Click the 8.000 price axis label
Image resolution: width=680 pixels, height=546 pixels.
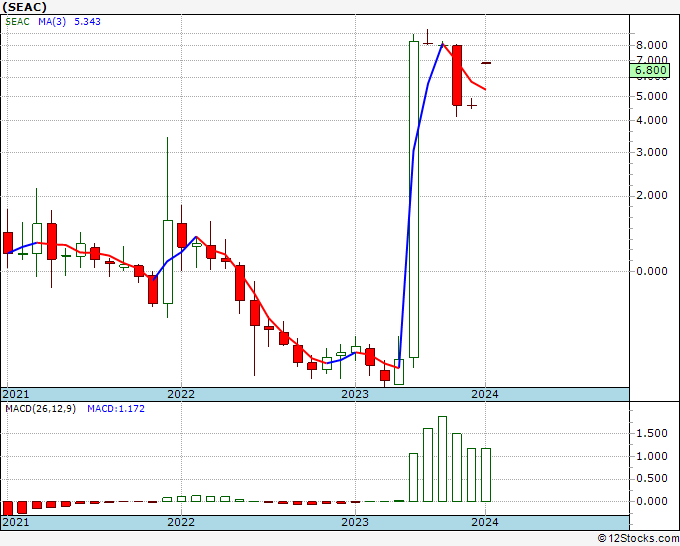coord(651,45)
